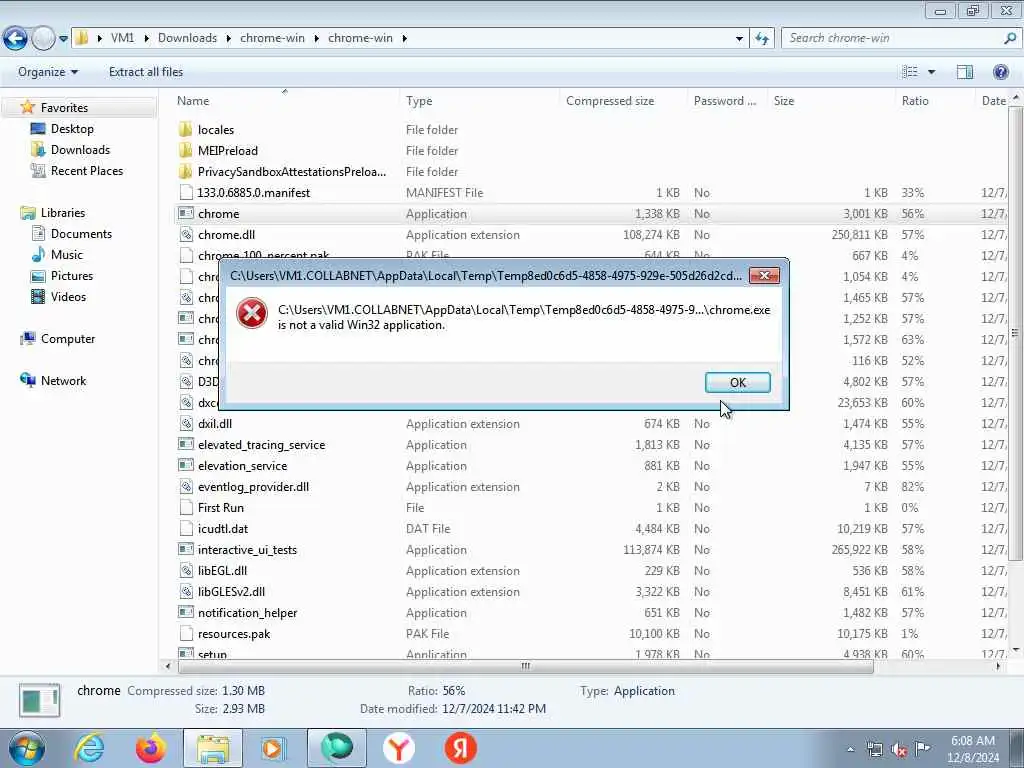Click the search magnifier icon

(x=1010, y=39)
